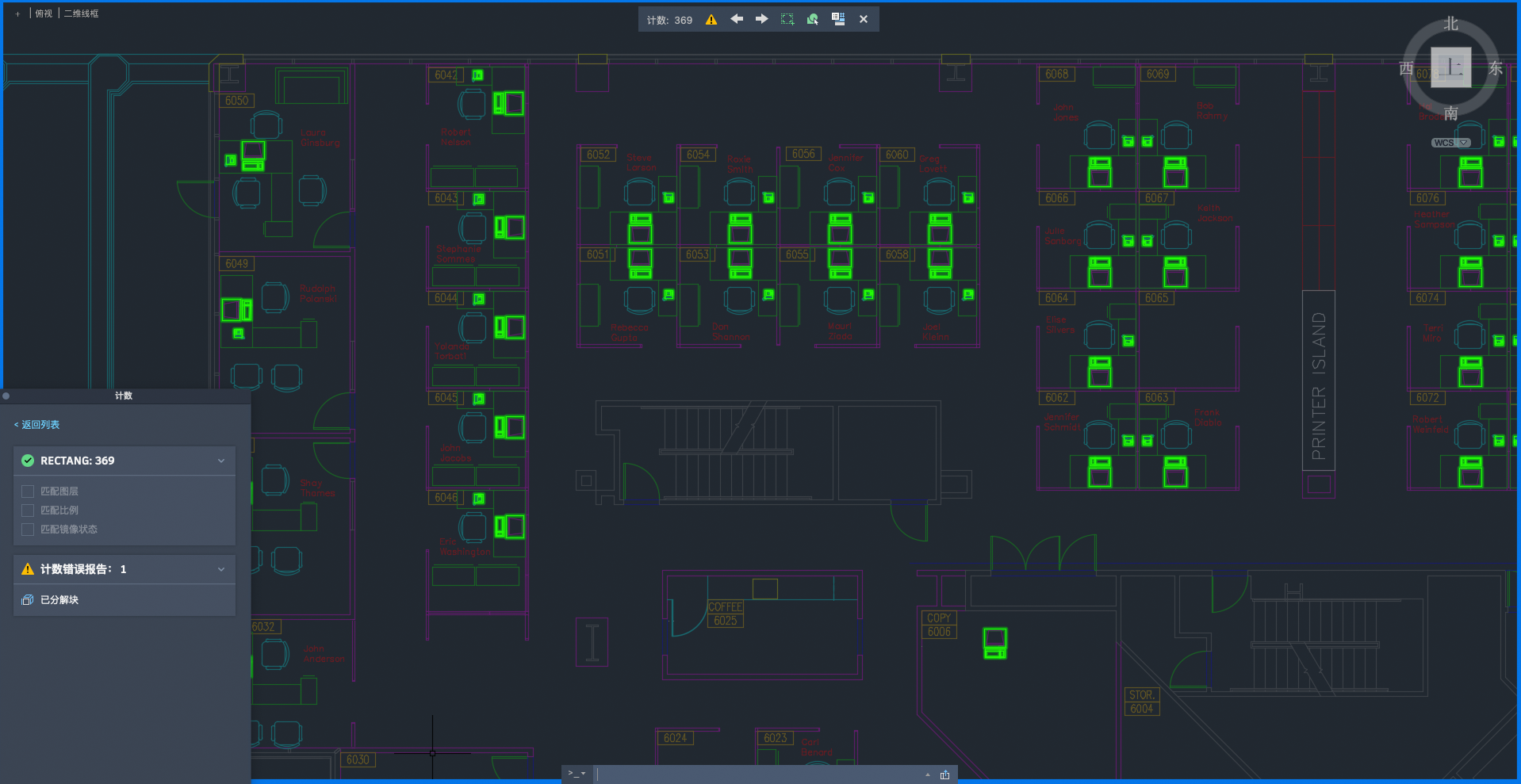This screenshot has width=1521, height=784.
Task: Click the STOR. 6004 room label
Action: [x=1141, y=702]
